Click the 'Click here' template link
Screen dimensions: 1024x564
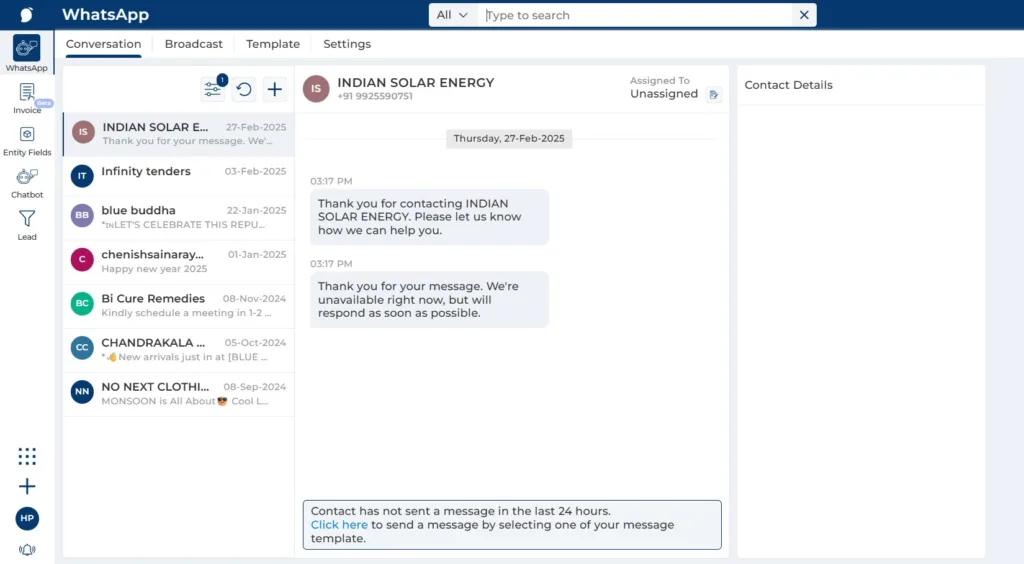pyautogui.click(x=339, y=525)
